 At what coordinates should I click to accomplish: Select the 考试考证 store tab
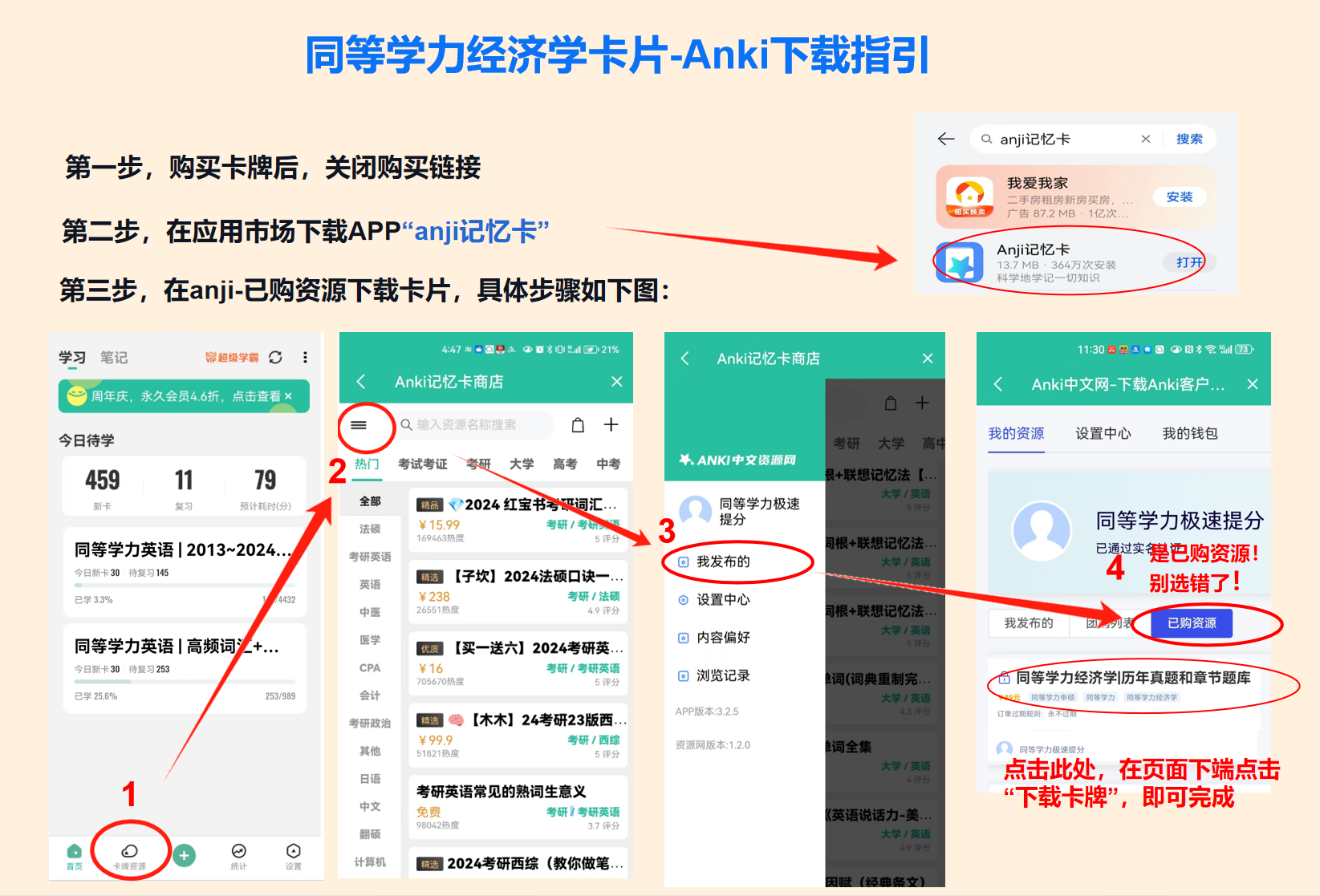click(423, 464)
